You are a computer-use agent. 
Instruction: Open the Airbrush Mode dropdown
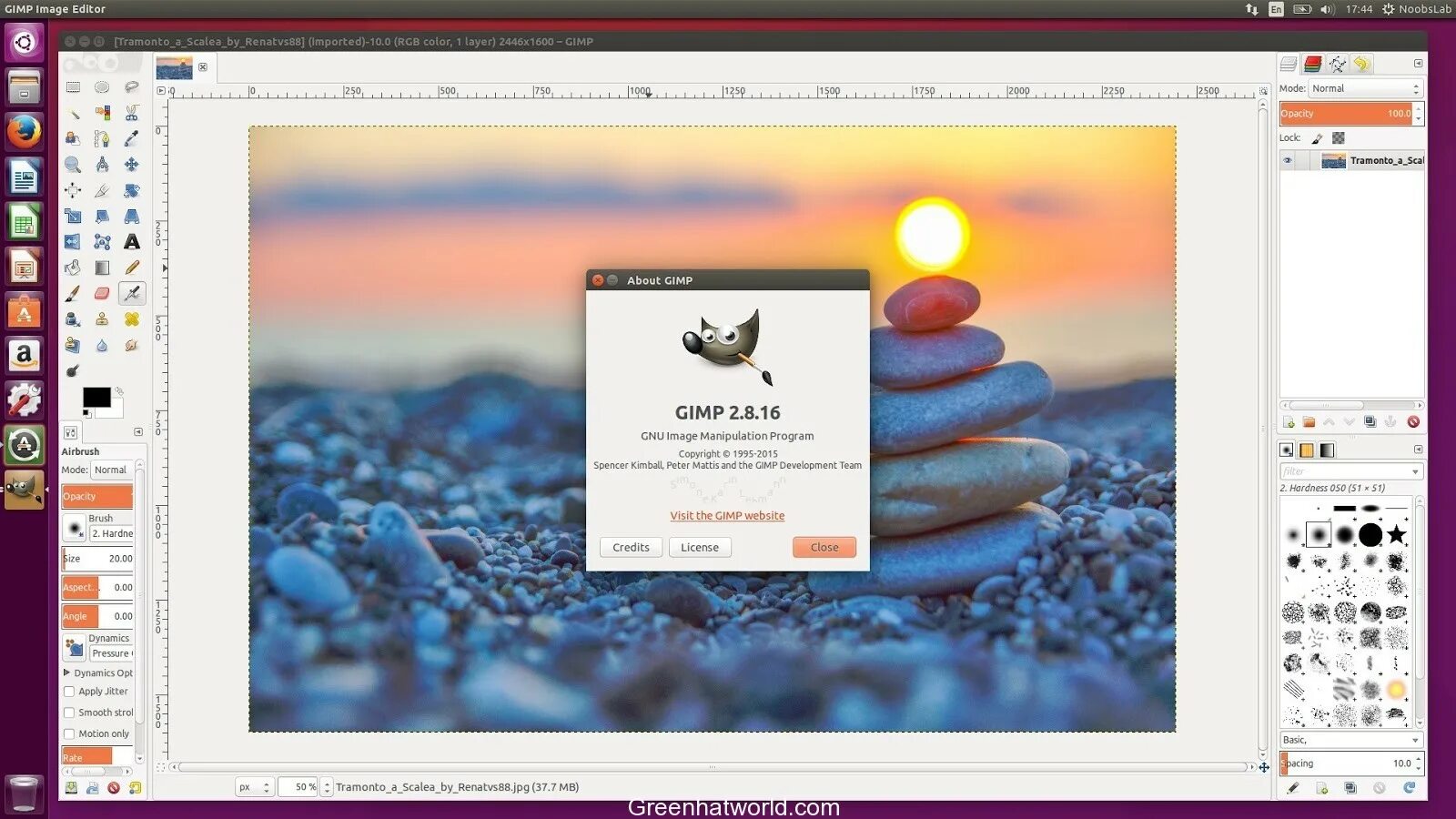tap(112, 470)
